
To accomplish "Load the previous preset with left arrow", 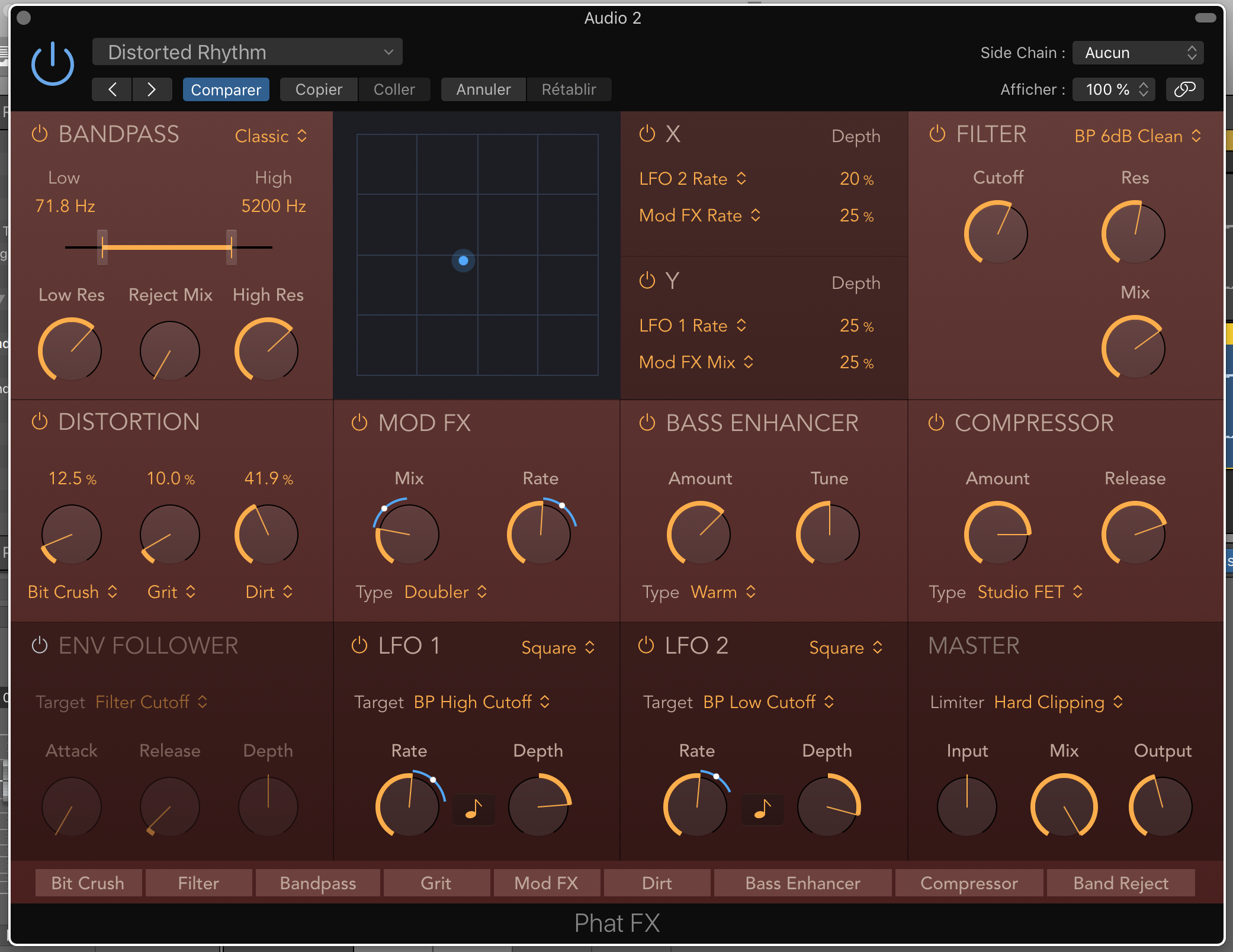I will pos(112,89).
